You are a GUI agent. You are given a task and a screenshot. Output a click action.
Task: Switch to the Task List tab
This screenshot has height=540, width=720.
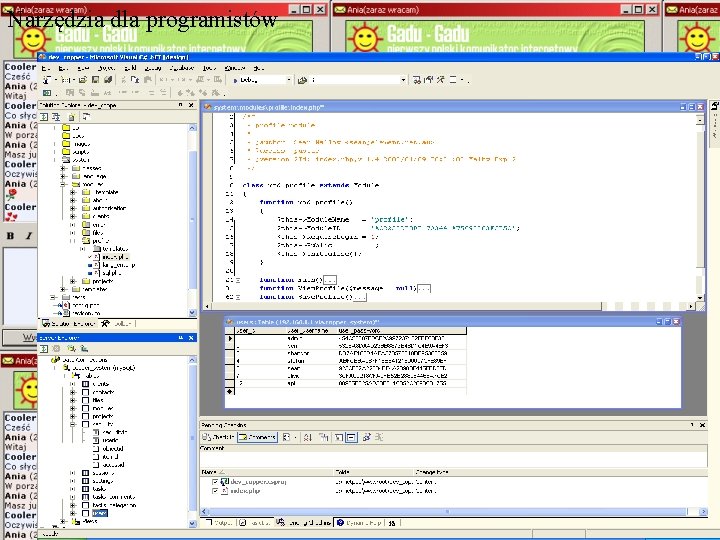[255, 523]
